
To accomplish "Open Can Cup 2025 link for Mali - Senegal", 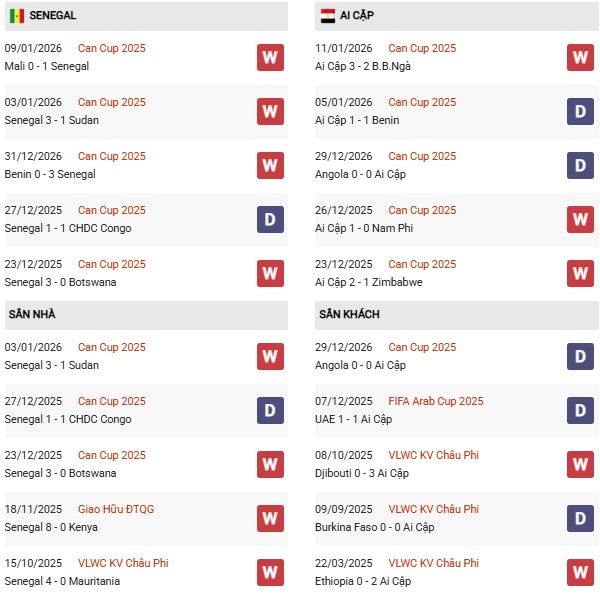I will click(x=112, y=48).
